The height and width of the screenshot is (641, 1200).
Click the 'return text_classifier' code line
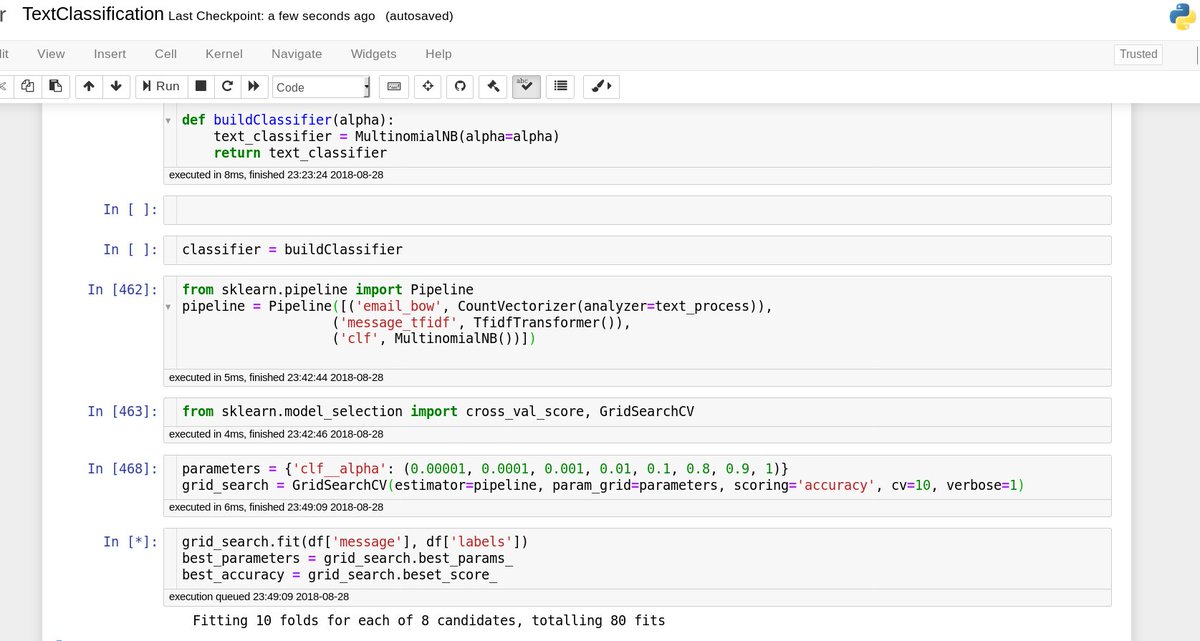coord(300,153)
